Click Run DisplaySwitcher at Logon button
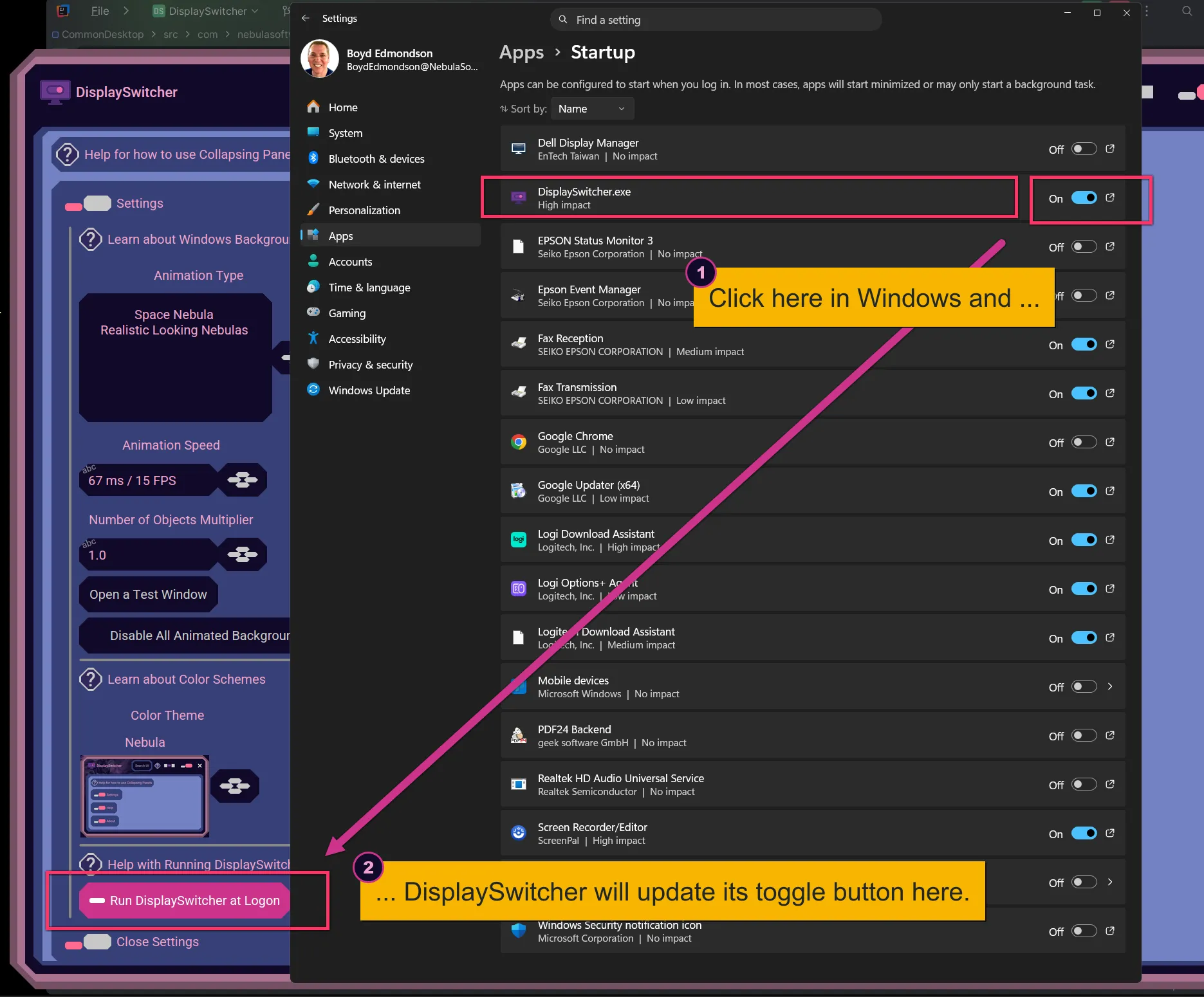1204x997 pixels. tap(185, 901)
